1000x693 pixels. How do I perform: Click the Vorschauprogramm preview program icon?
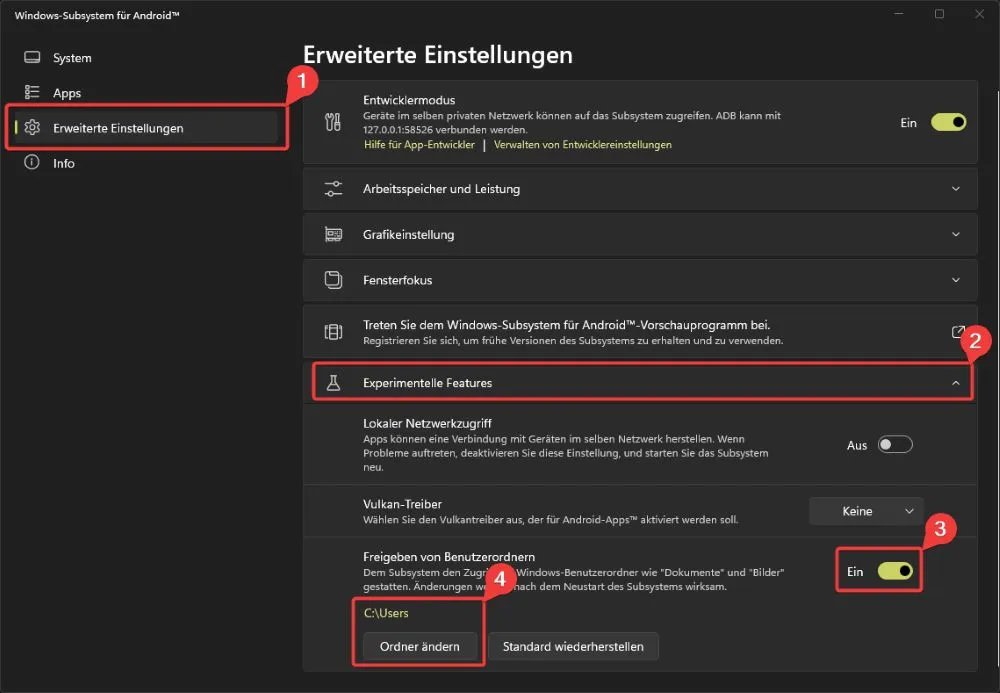point(333,332)
